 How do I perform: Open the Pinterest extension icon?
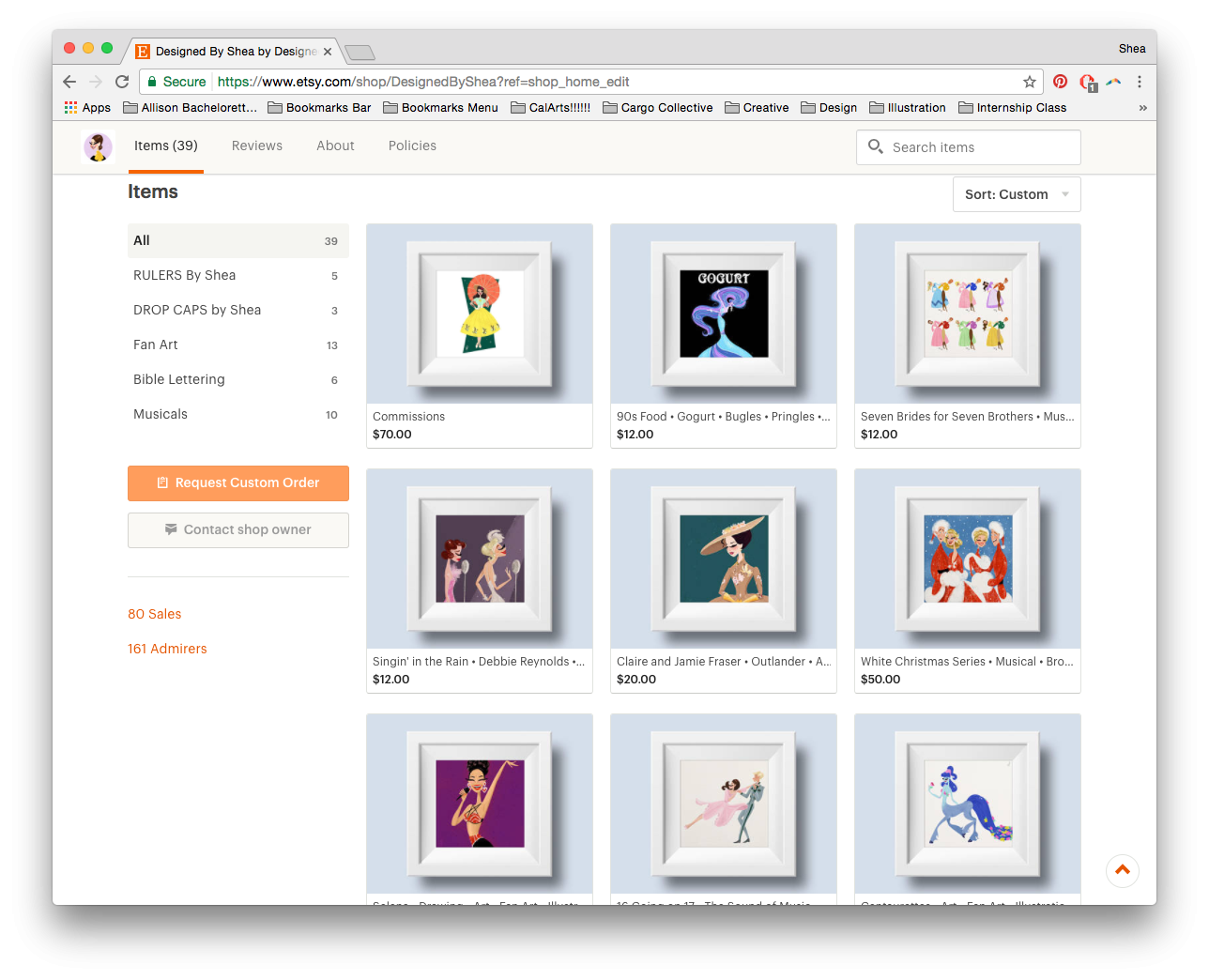(x=1060, y=82)
